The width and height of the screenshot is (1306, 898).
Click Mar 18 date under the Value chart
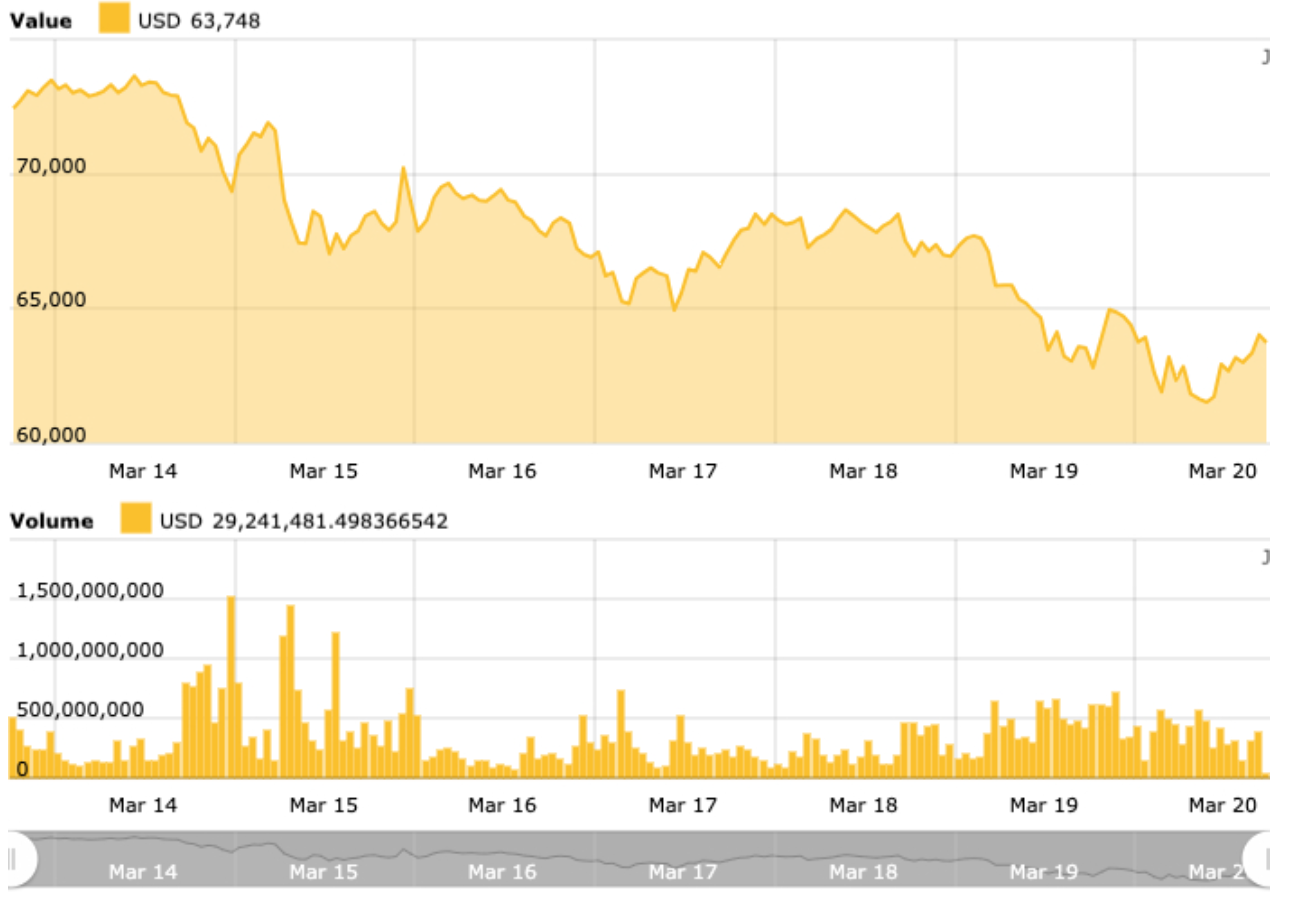863,470
